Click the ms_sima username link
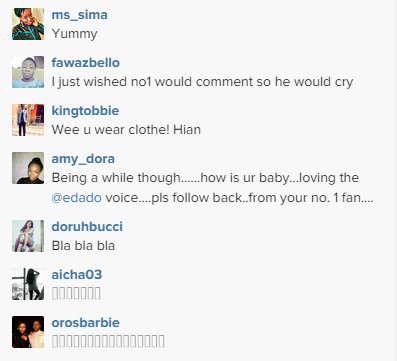The image size is (397, 361). pyautogui.click(x=79, y=15)
